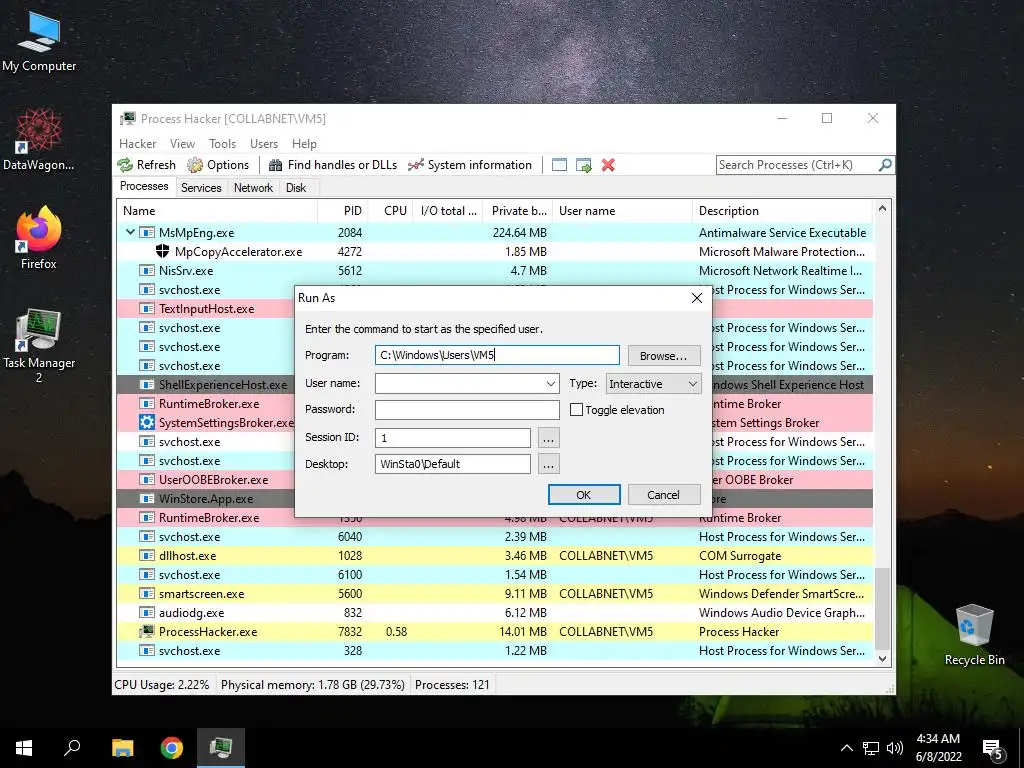Image resolution: width=1024 pixels, height=768 pixels.
Task: Select the smartscreen.exe process row
Action: [x=495, y=594]
